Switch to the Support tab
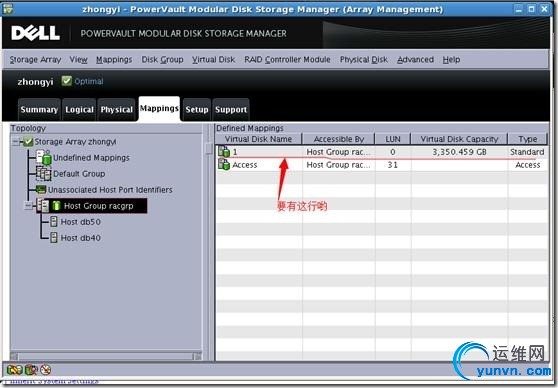This screenshot has width=558, height=388. coord(231,110)
